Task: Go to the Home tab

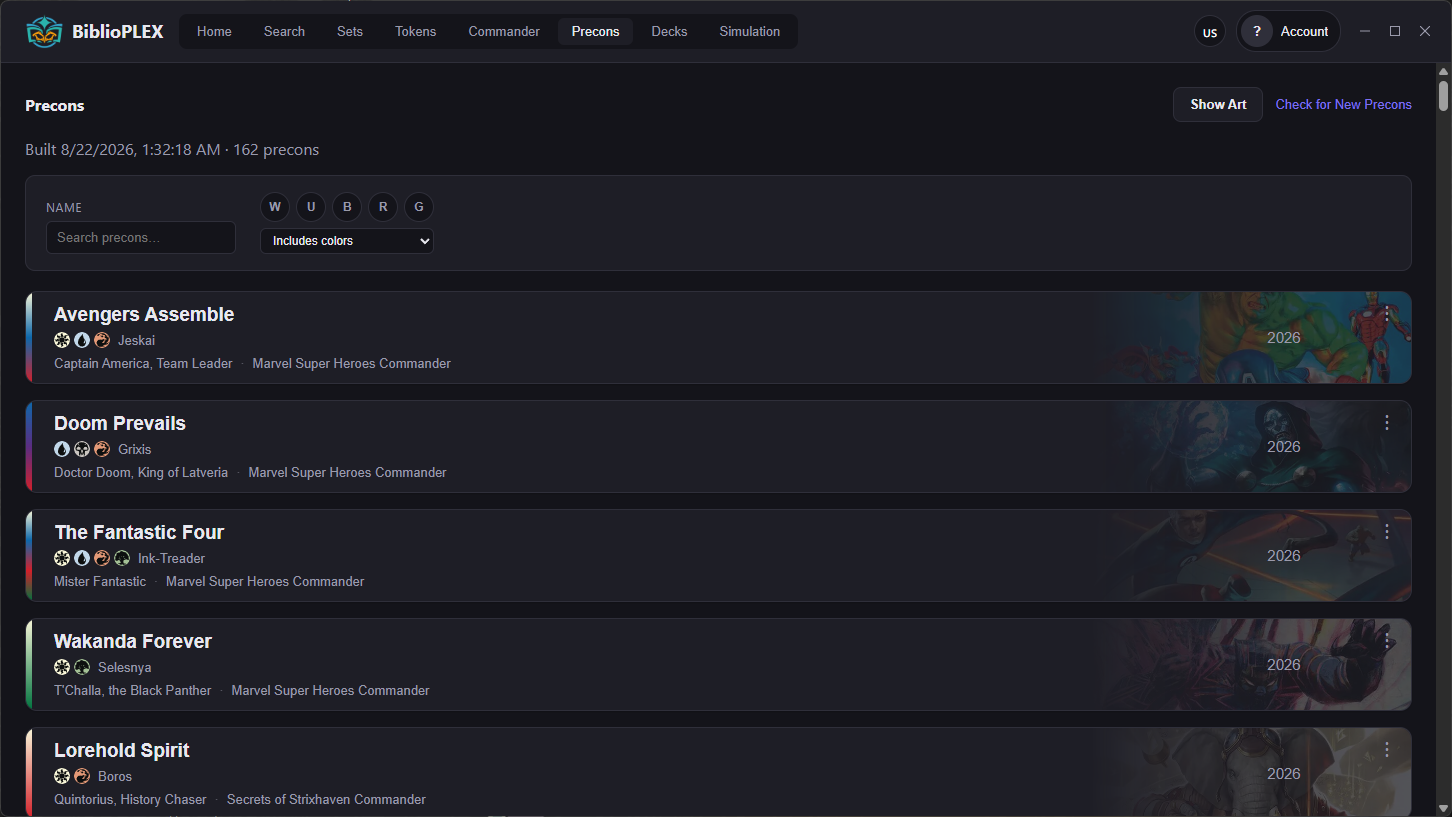Action: pyautogui.click(x=214, y=31)
